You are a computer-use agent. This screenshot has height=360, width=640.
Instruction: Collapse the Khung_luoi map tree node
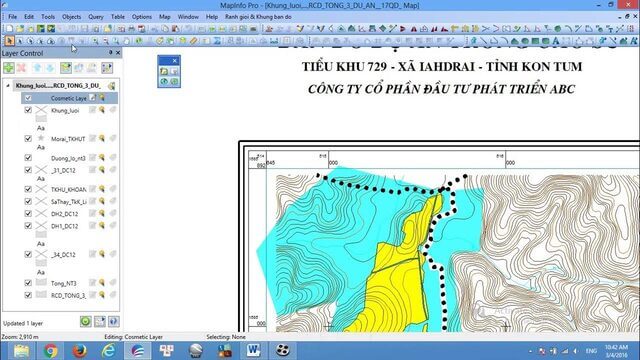pos(8,86)
